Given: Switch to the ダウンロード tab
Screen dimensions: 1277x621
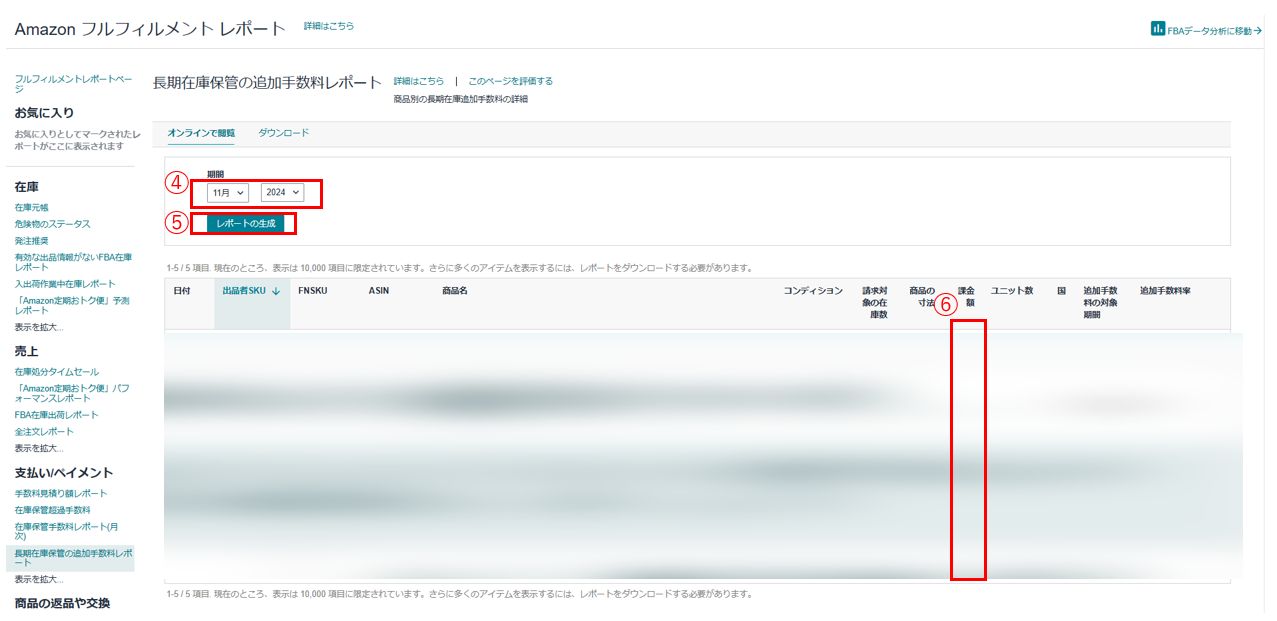Looking at the screenshot, I should [x=284, y=133].
